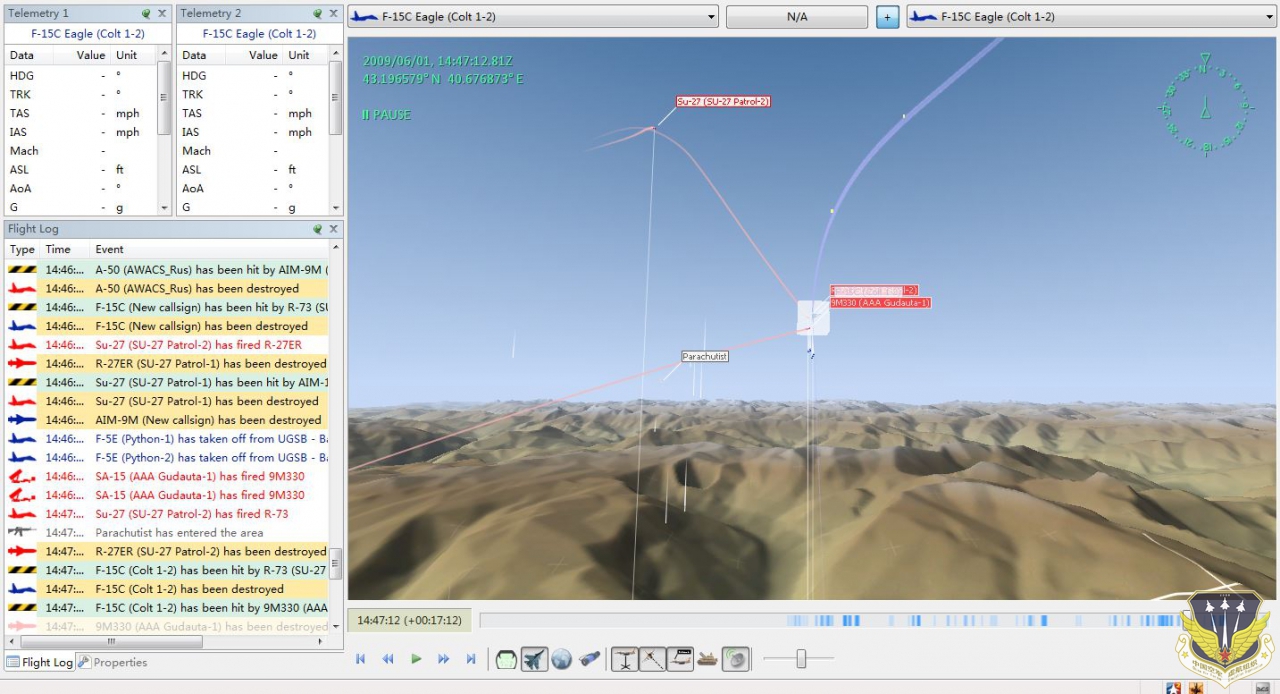Select Telemetry 1 Mach row
This screenshot has width=1280, height=694.
81,151
